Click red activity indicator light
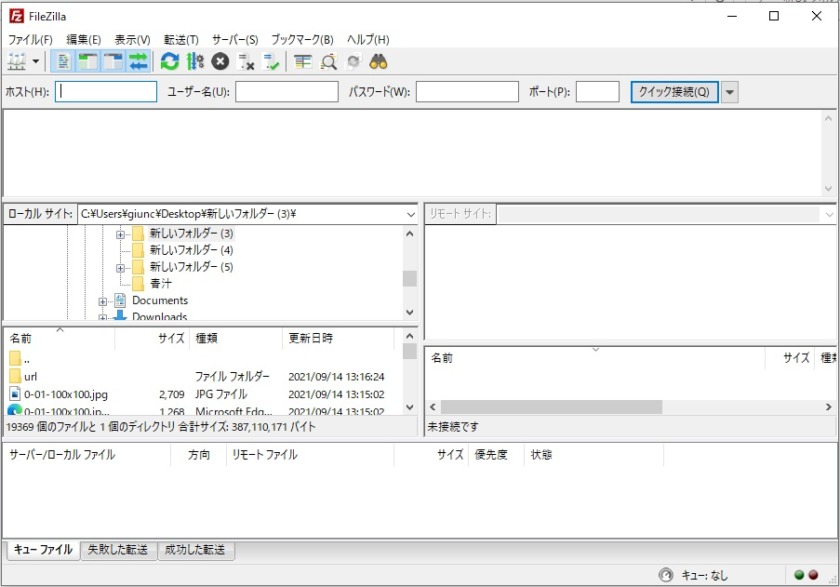This screenshot has height=587, width=840. point(813,575)
